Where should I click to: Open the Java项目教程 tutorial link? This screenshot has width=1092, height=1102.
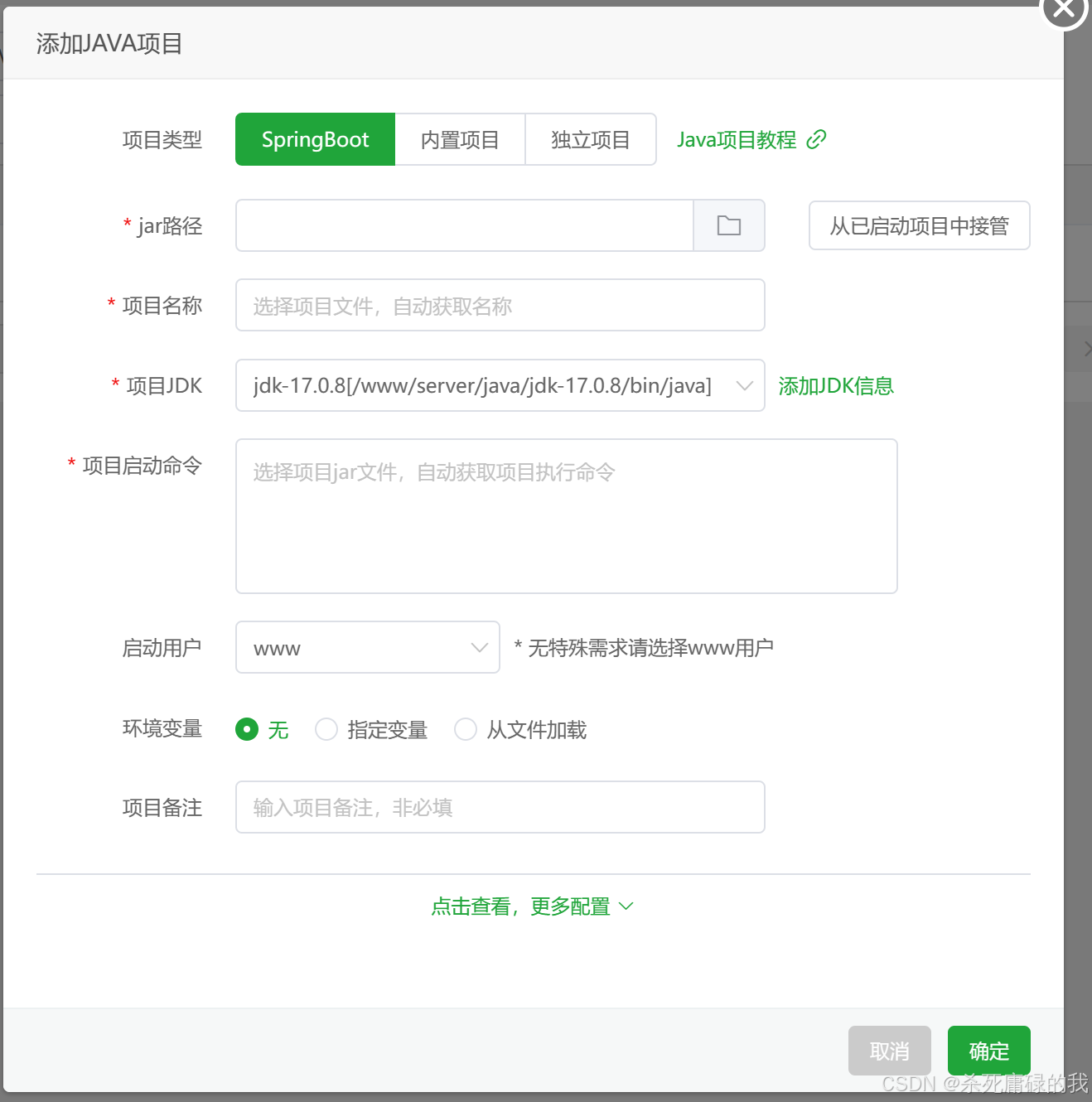736,139
